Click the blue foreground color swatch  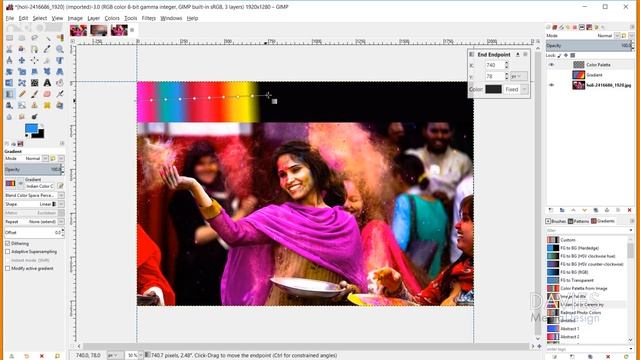[x=31, y=129]
